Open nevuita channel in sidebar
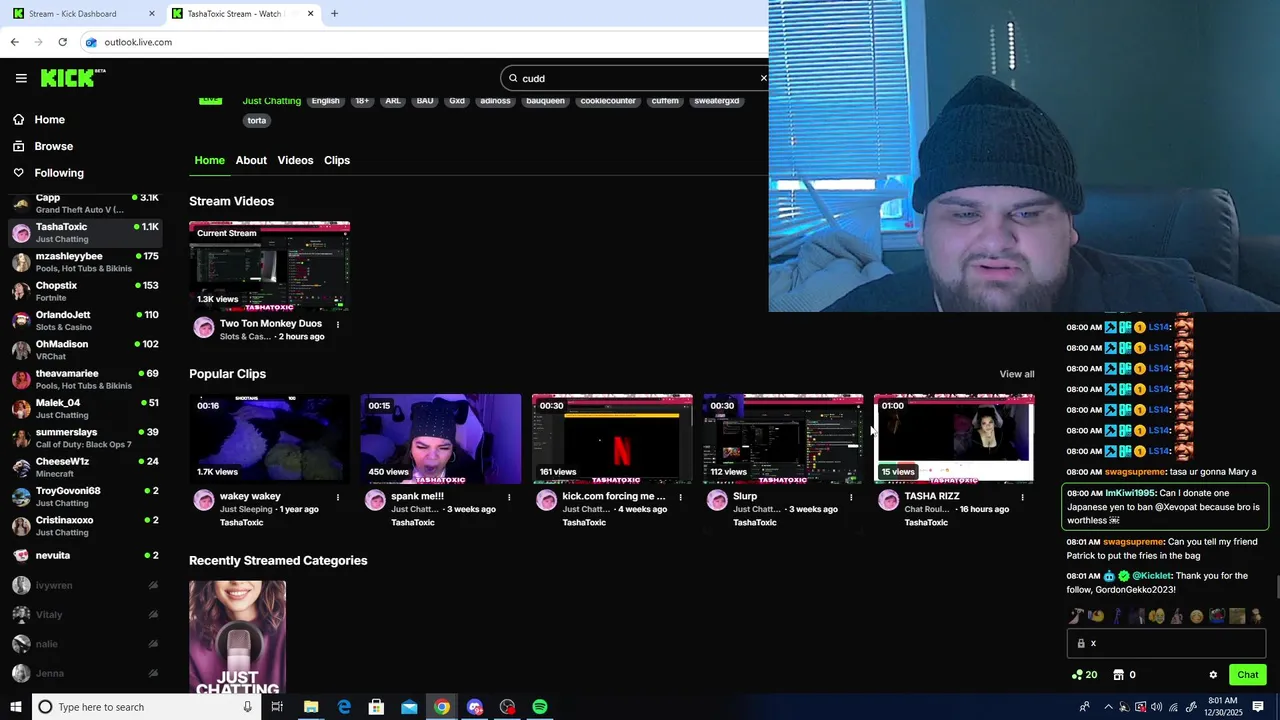 pos(85,555)
